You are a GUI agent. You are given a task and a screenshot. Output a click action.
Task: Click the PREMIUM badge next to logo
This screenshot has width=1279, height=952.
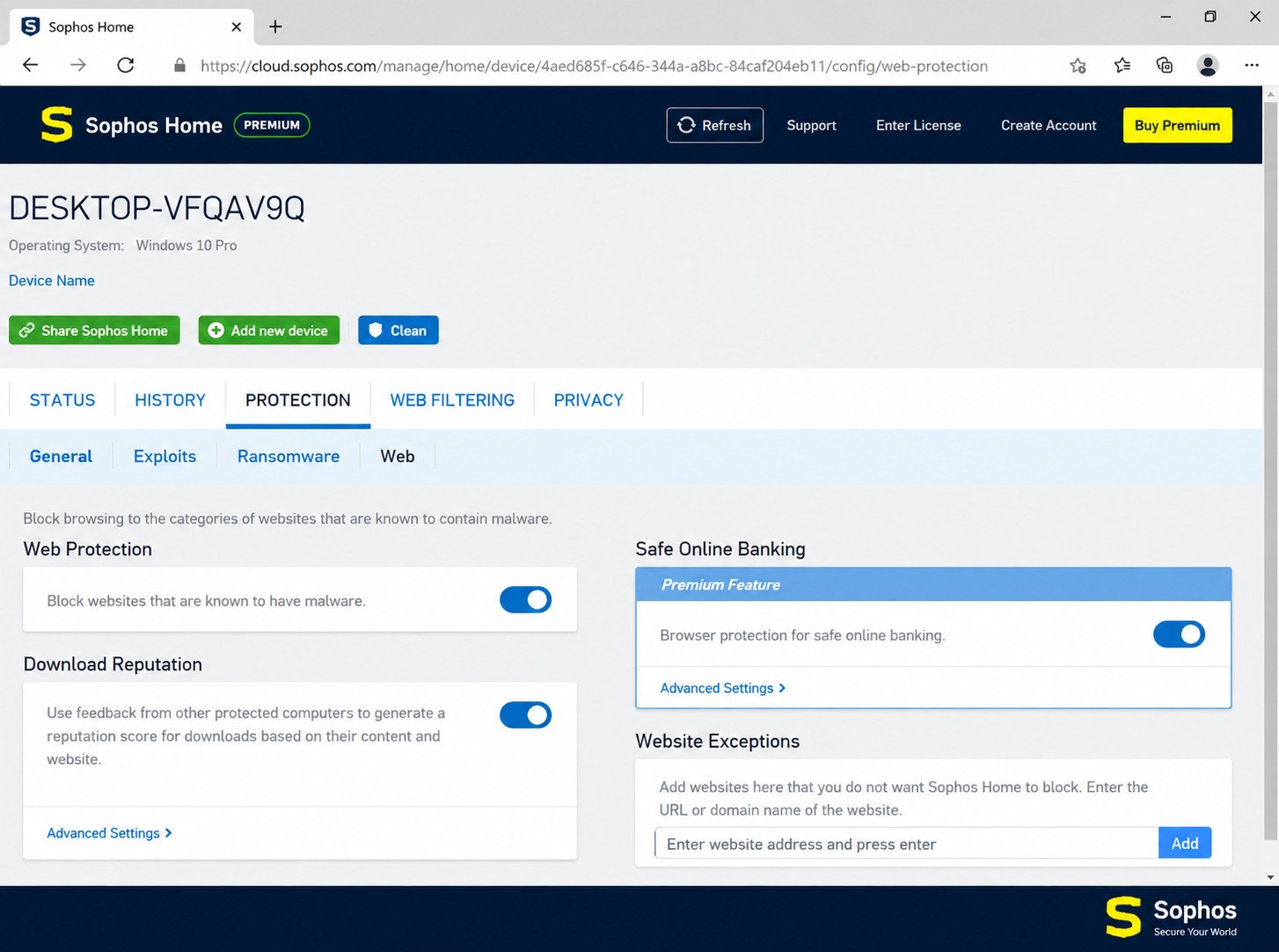(272, 125)
